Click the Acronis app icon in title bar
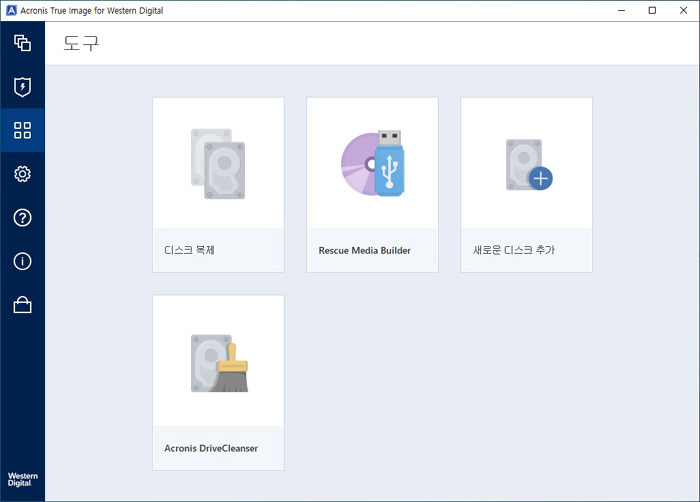Image resolution: width=700 pixels, height=502 pixels. click(11, 10)
